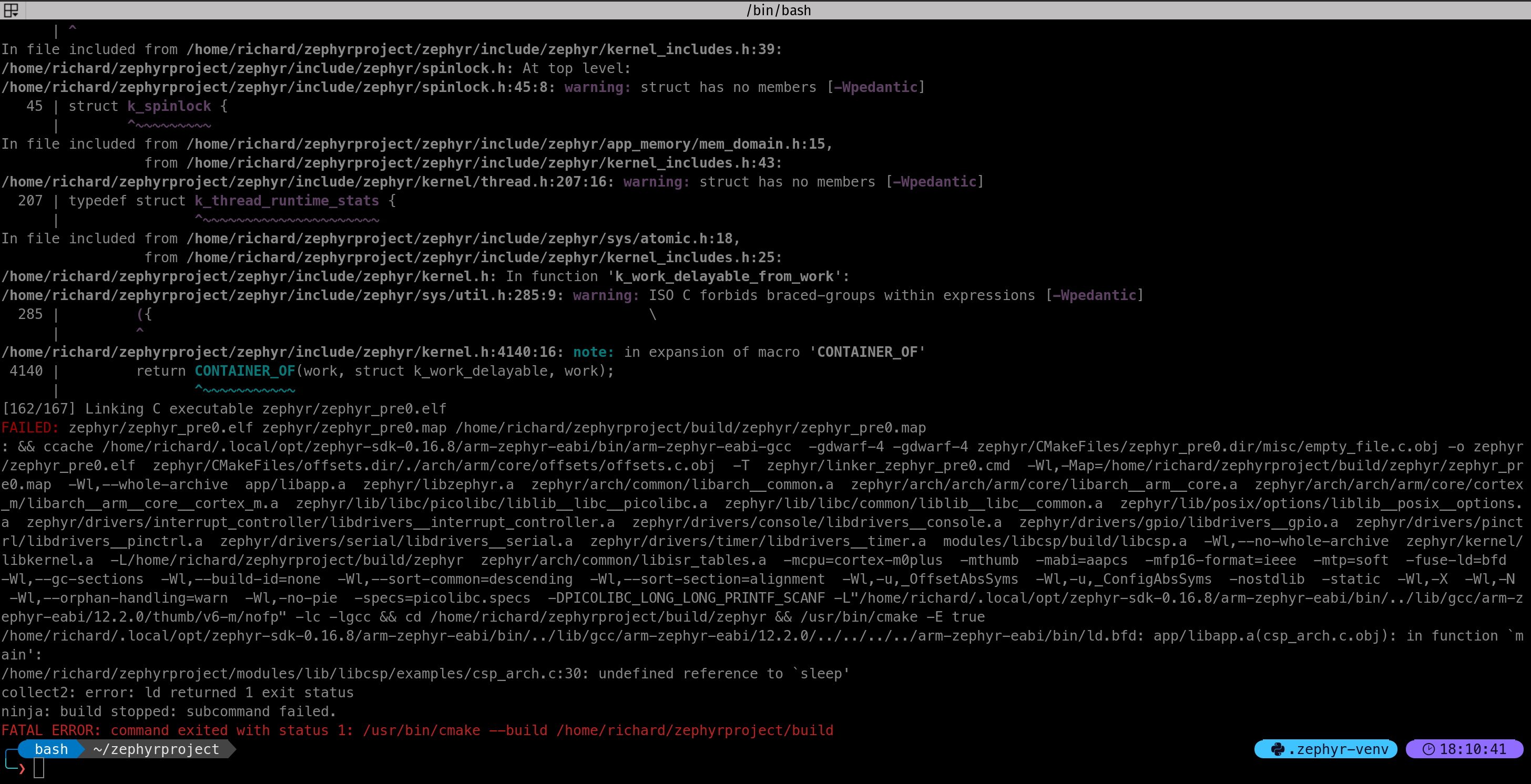Click the cyan note: label

pyautogui.click(x=593, y=352)
